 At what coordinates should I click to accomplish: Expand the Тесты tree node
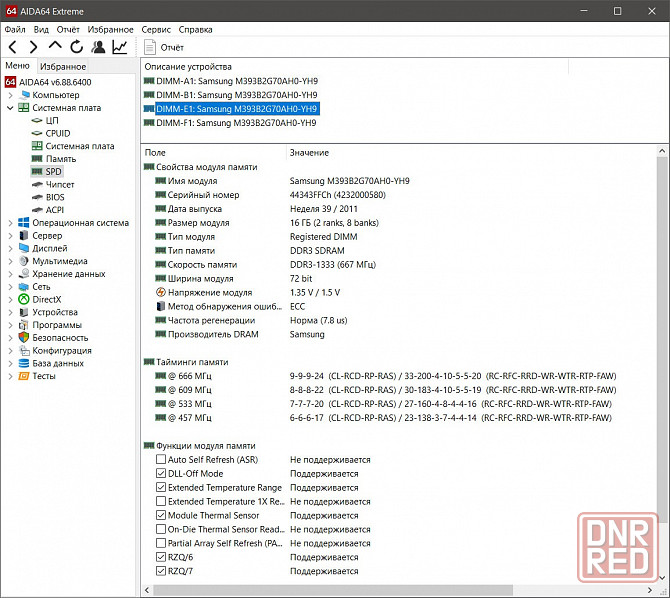pos(10,376)
